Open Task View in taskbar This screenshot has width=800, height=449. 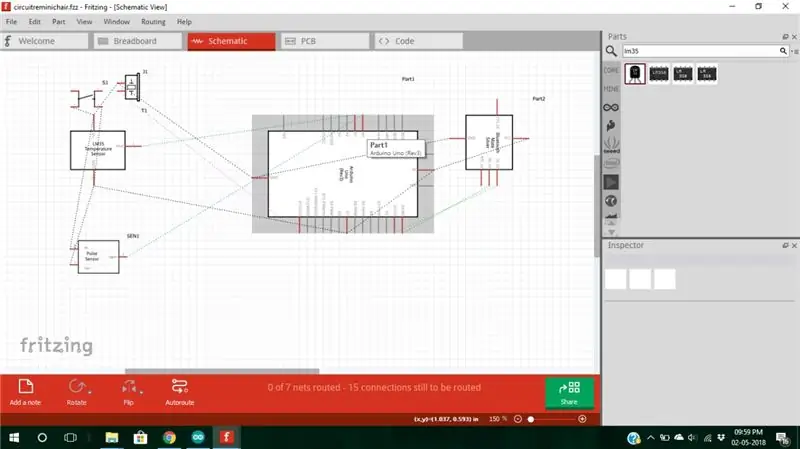pos(70,437)
